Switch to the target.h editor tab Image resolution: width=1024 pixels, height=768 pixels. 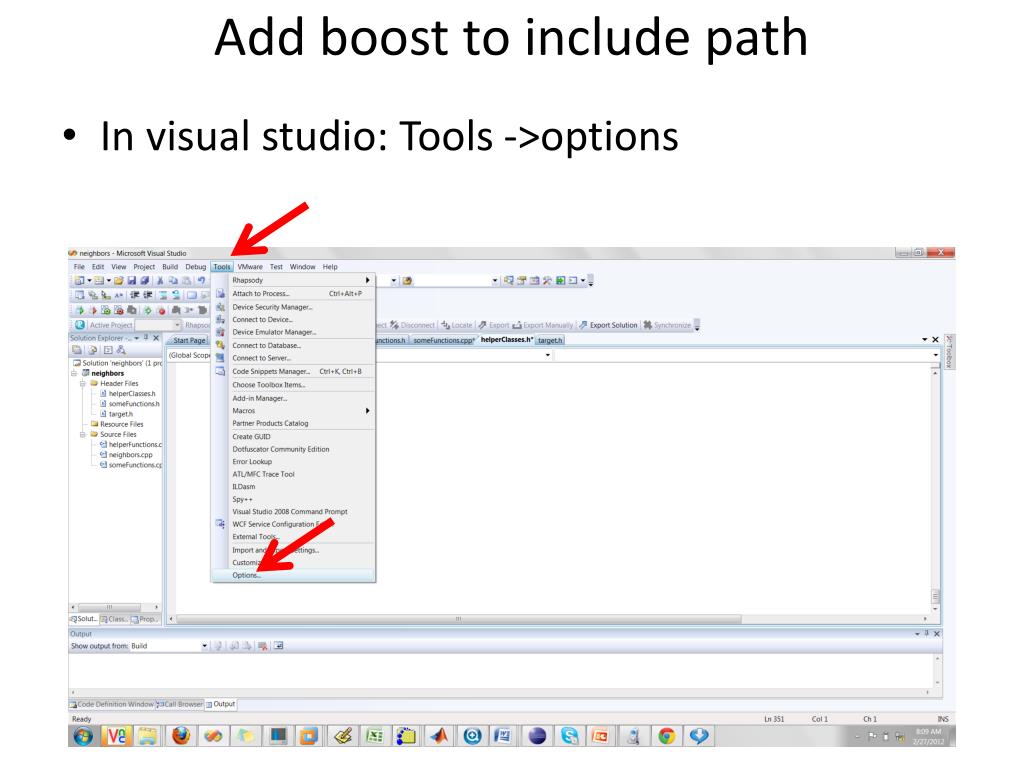pos(550,340)
